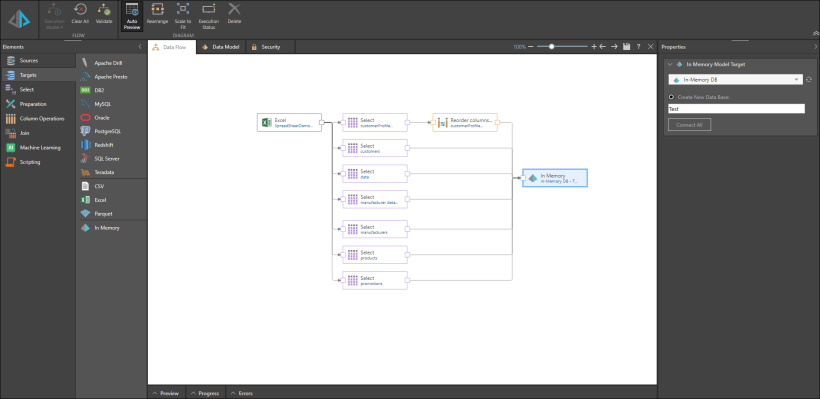
Task: Open the Select elements category
Action: (38, 89)
